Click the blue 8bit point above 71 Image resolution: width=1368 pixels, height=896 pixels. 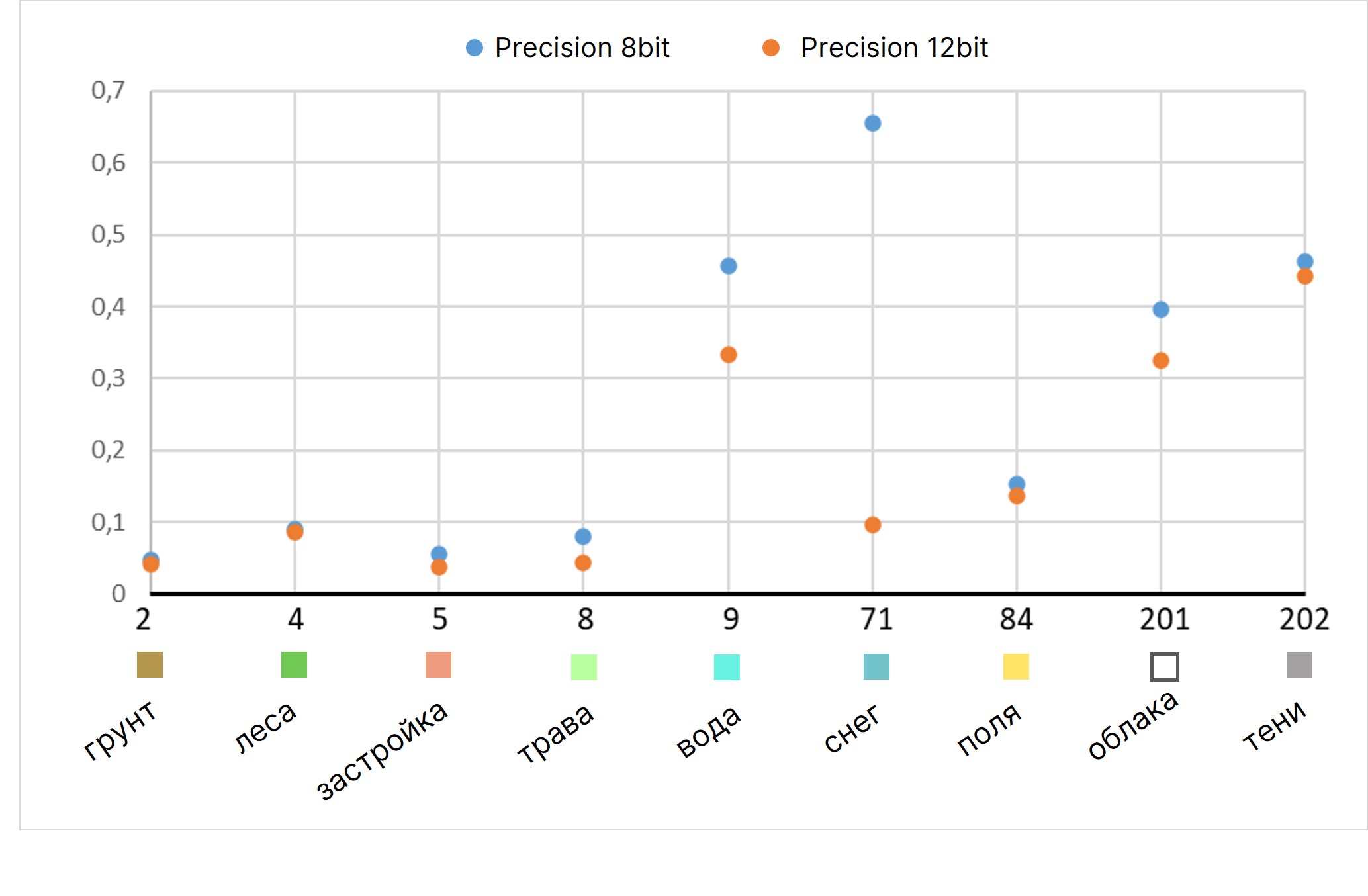(x=872, y=124)
